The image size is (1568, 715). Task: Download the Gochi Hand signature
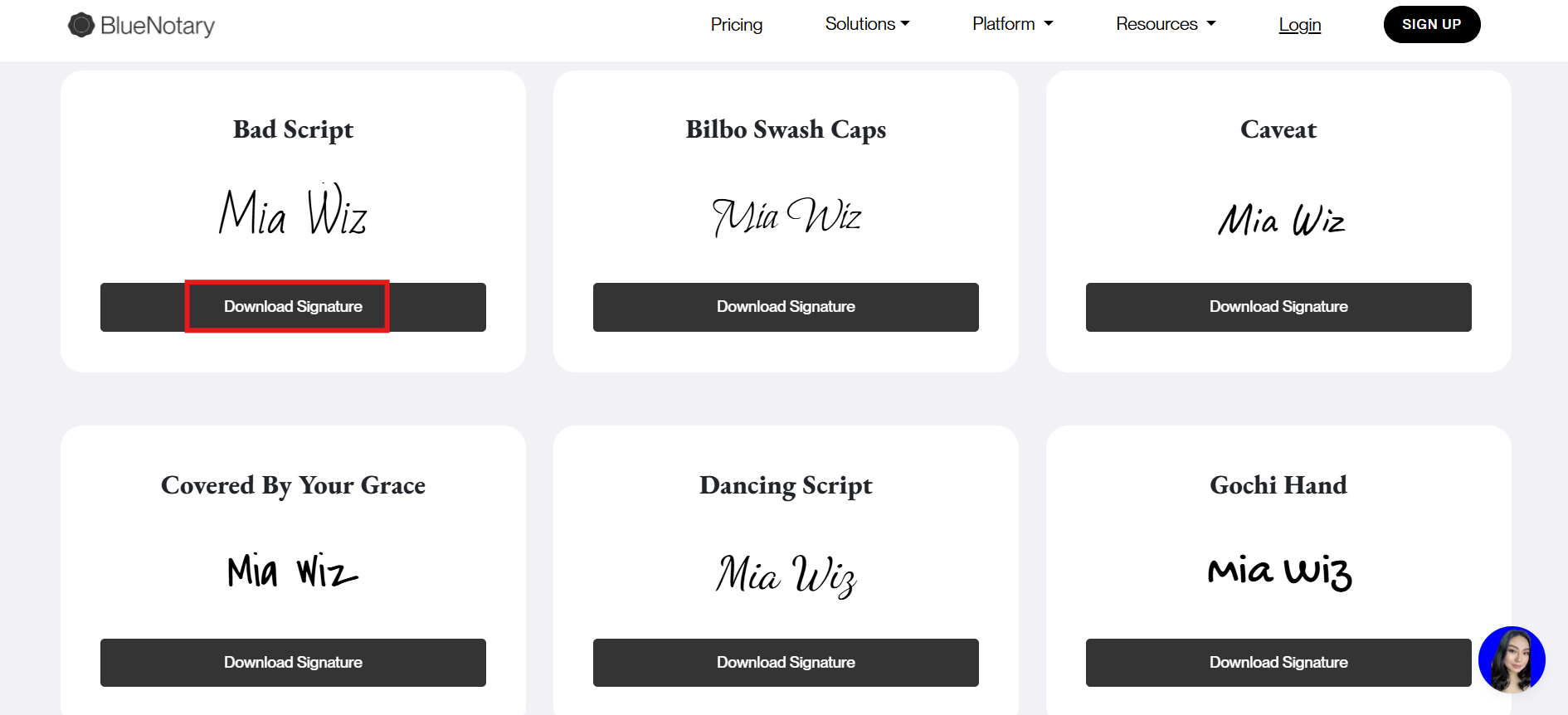[1278, 662]
